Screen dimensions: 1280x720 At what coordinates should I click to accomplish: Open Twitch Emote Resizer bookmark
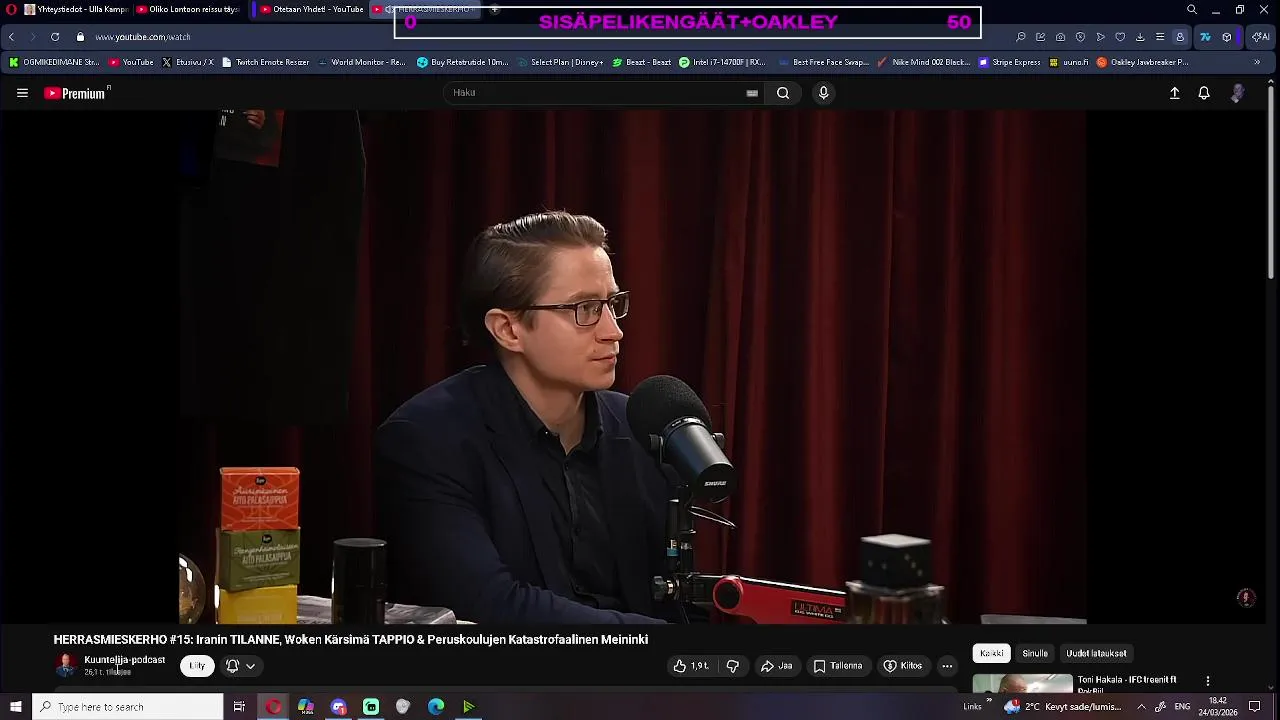265,62
